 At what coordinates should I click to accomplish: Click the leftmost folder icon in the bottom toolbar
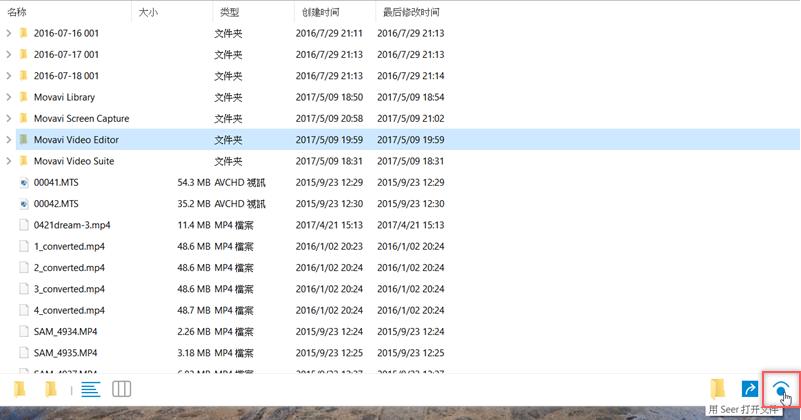click(19, 389)
